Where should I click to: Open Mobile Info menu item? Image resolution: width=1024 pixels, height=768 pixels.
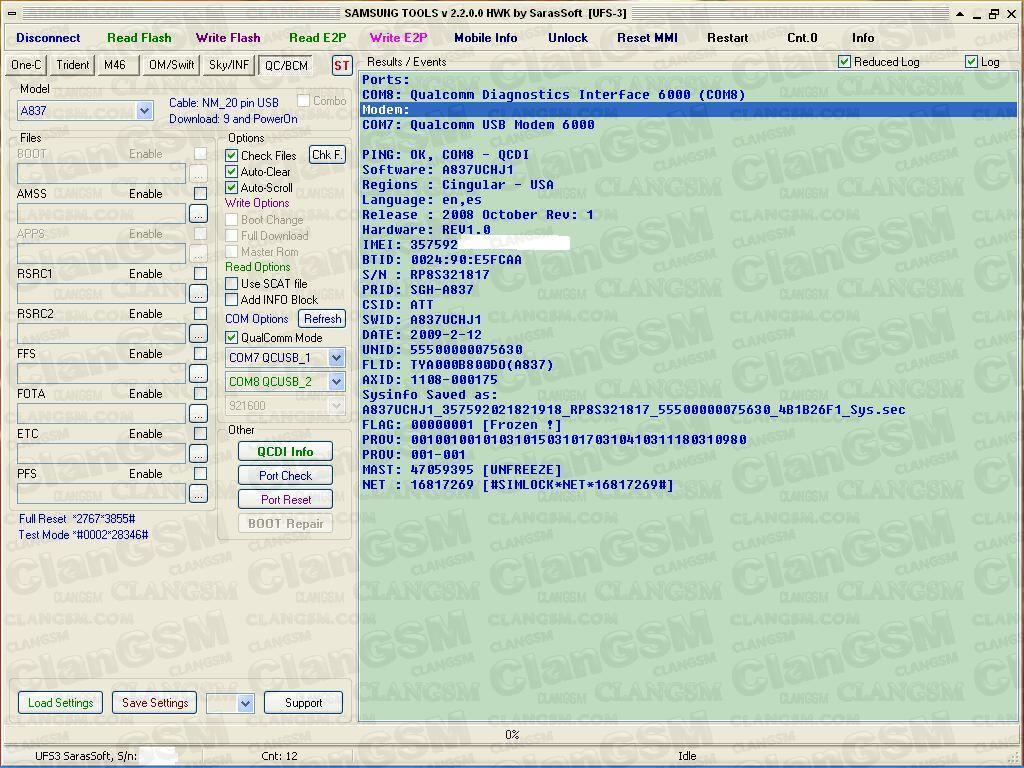pyautogui.click(x=485, y=38)
